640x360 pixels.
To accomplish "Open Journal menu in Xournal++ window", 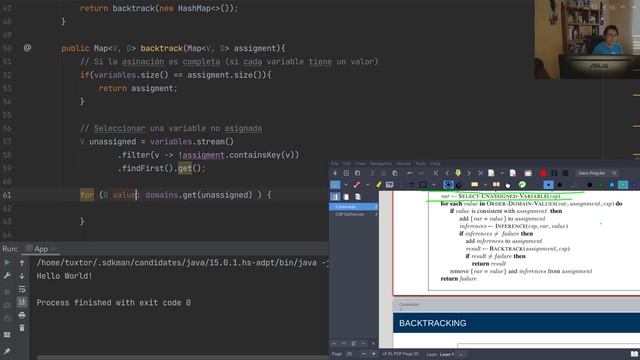I will coord(403,164).
